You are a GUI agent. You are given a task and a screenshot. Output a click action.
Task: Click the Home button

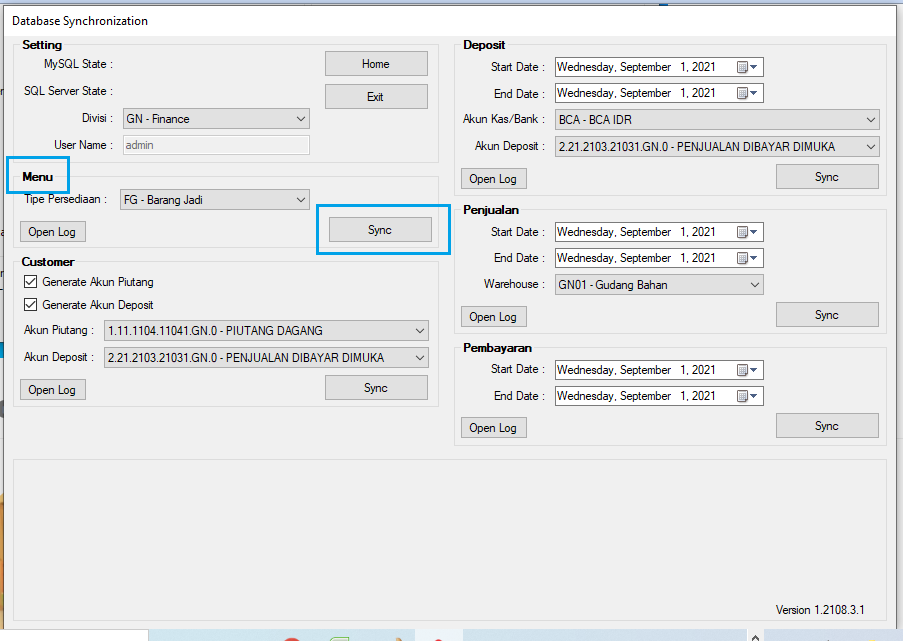click(x=376, y=64)
